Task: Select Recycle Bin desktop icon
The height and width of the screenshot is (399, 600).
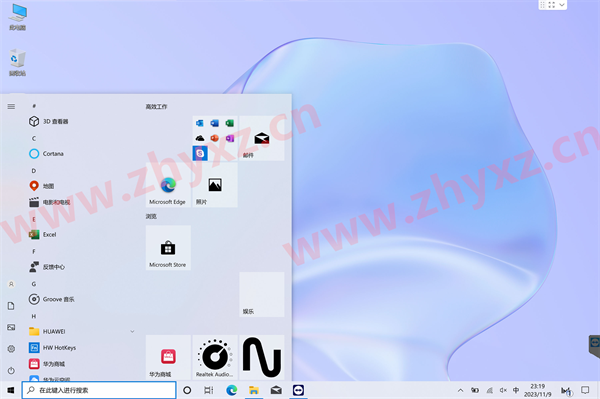Action: tap(18, 62)
